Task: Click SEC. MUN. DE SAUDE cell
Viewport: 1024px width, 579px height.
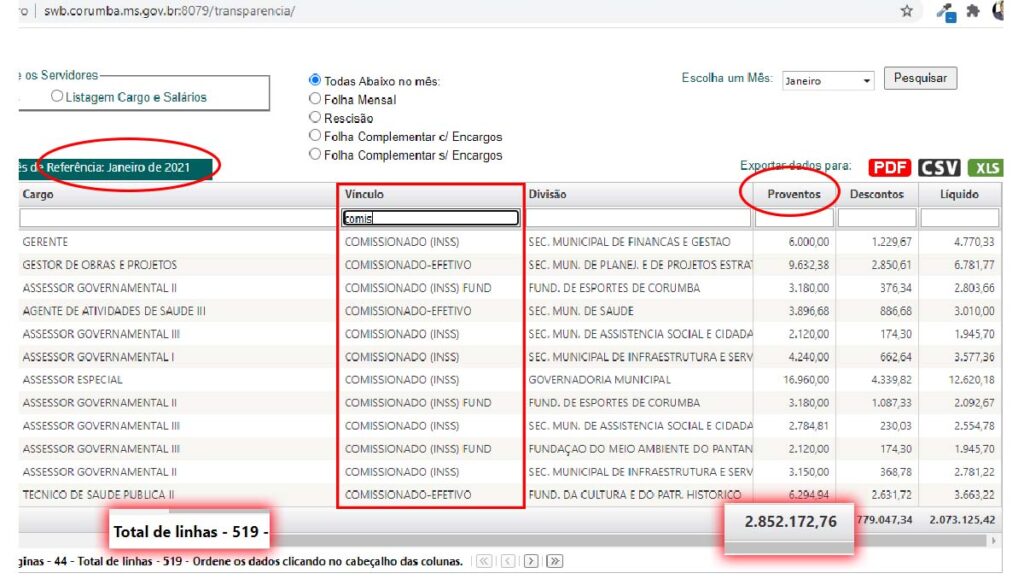Action: tap(581, 311)
